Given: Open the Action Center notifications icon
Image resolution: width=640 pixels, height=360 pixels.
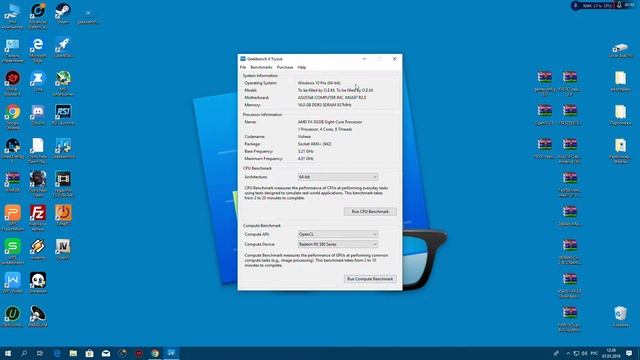Looking at the screenshot, I should click(x=629, y=353).
